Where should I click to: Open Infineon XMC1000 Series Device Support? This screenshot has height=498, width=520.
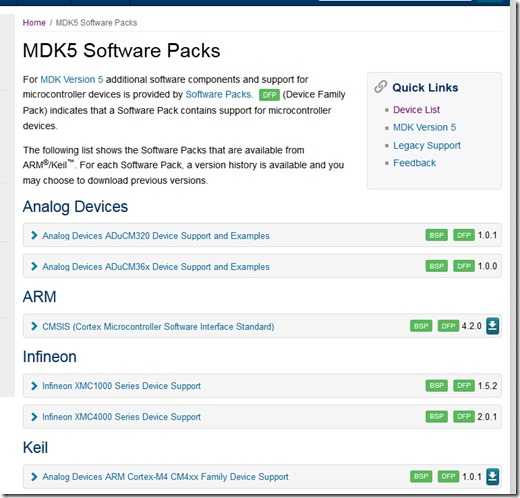121,386
